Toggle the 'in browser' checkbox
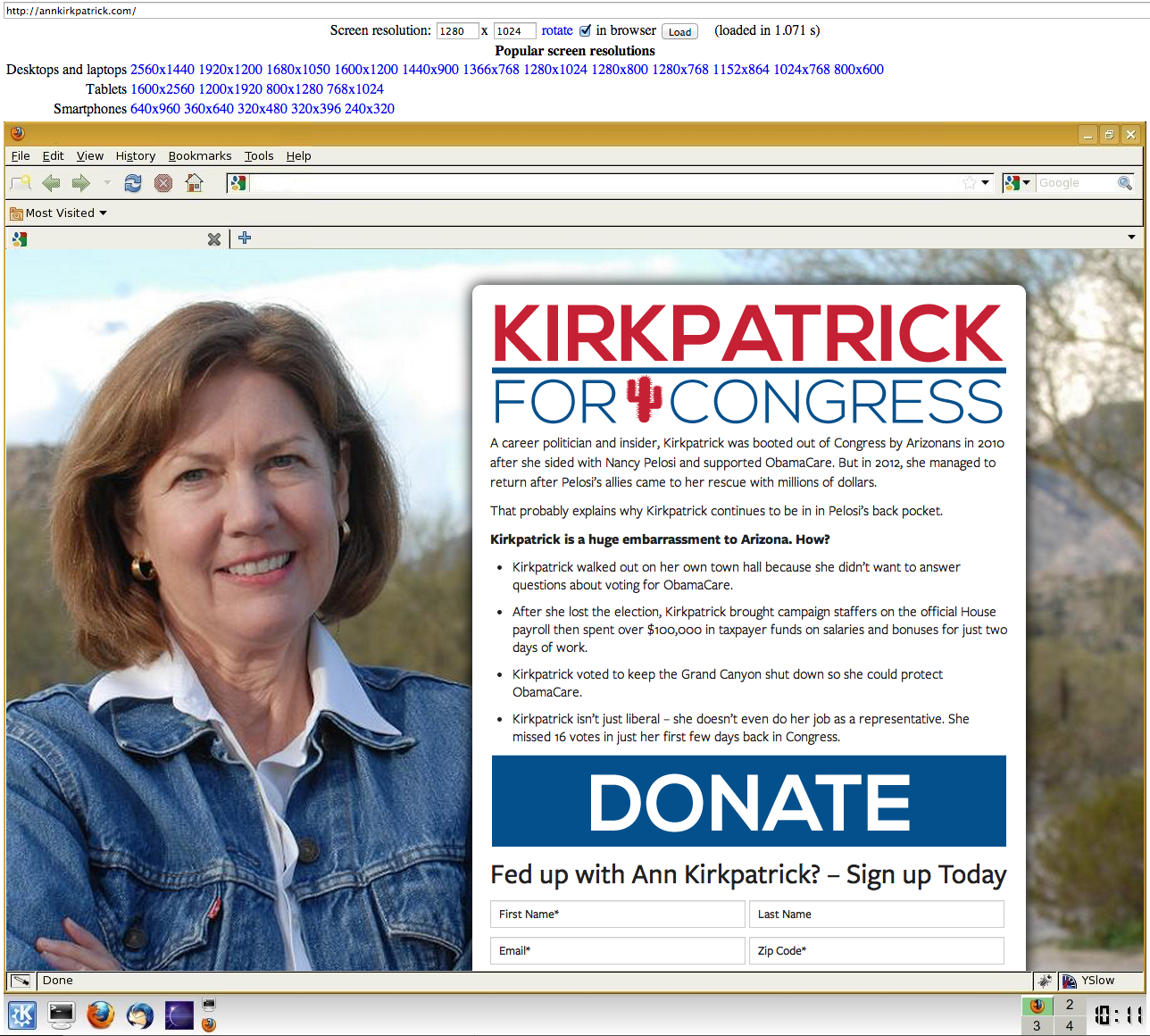 click(x=586, y=30)
